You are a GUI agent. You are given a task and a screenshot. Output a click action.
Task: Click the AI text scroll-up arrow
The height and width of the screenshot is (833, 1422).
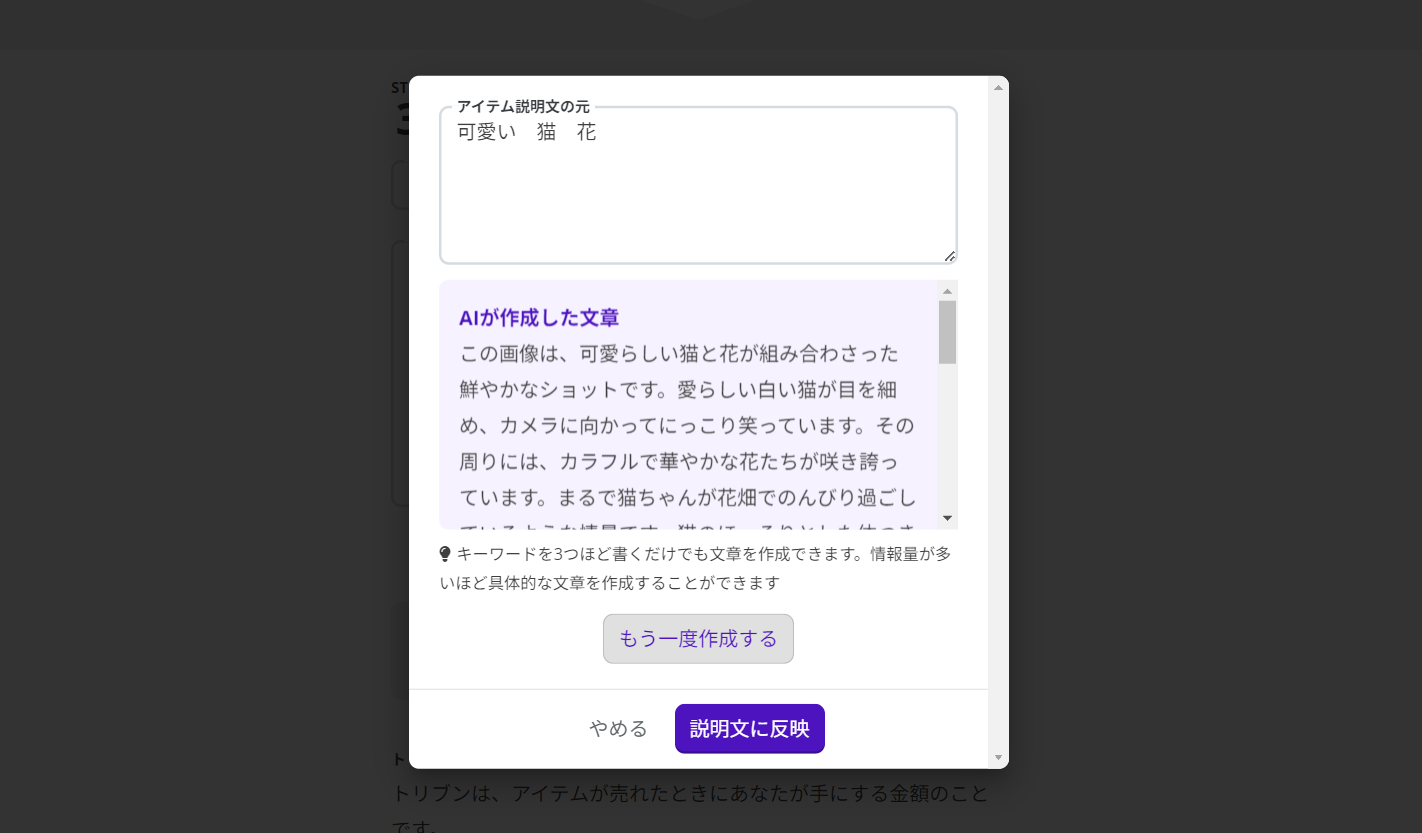click(947, 291)
